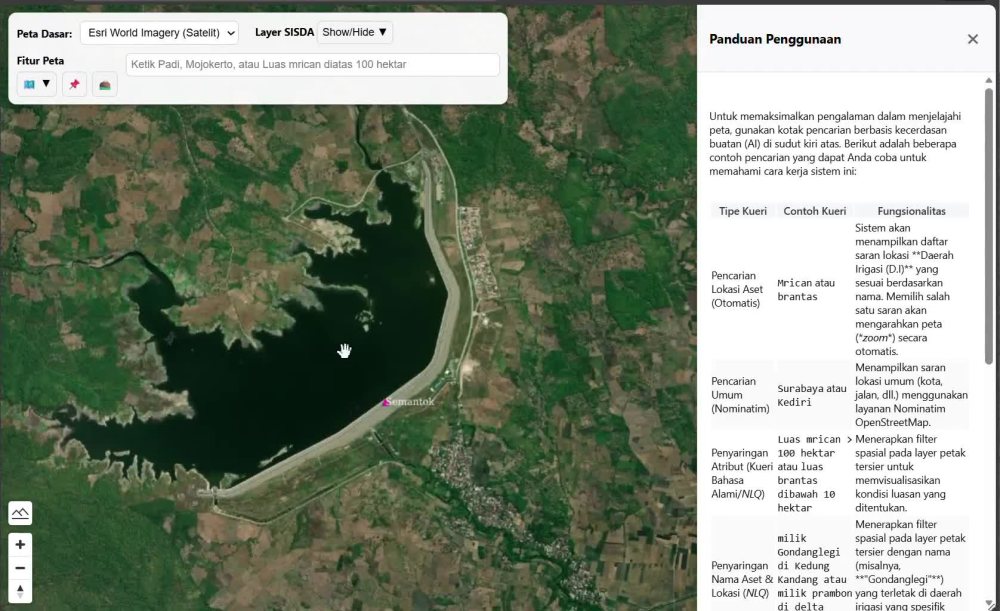Click the Fitur Peta label
Screen dimensions: 1000x611
(x=40, y=61)
